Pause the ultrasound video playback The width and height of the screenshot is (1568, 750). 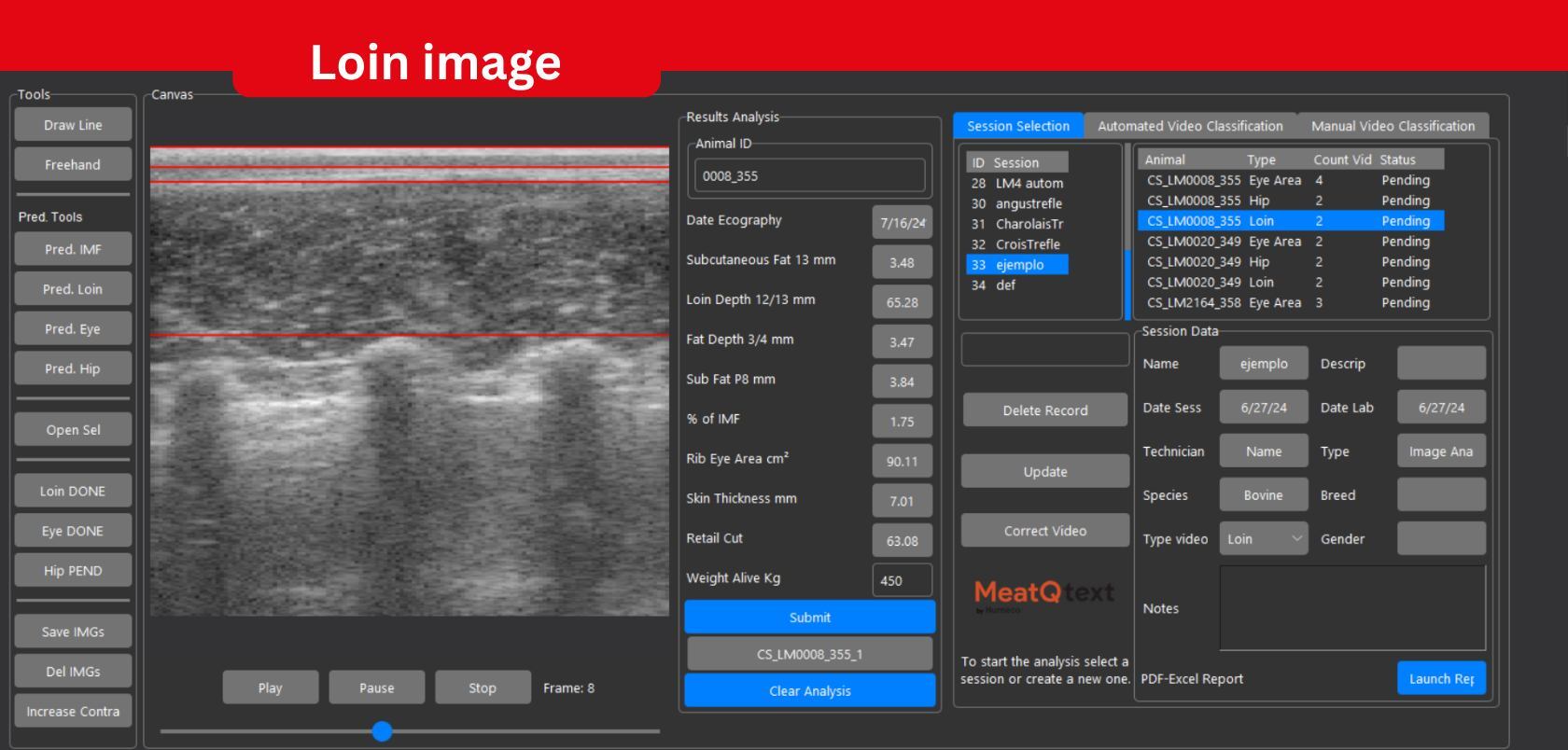click(x=376, y=688)
